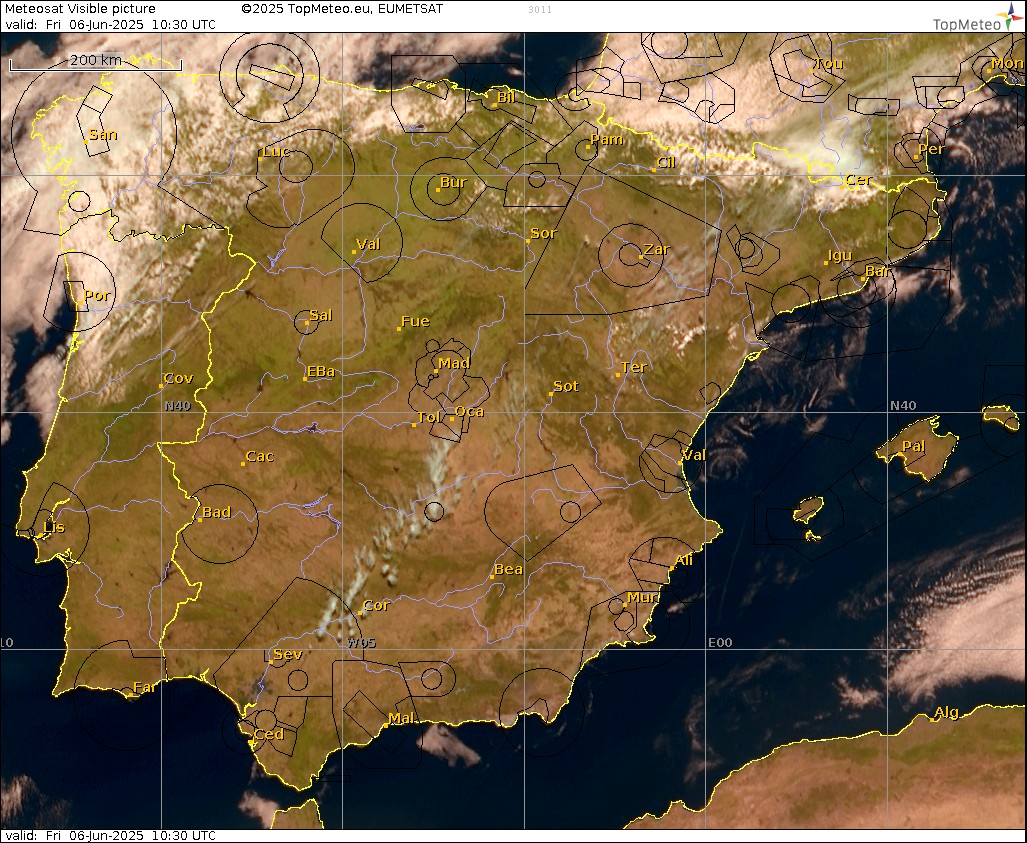The height and width of the screenshot is (843, 1027).
Task: Select the 'Ter' city label
Action: click(633, 367)
